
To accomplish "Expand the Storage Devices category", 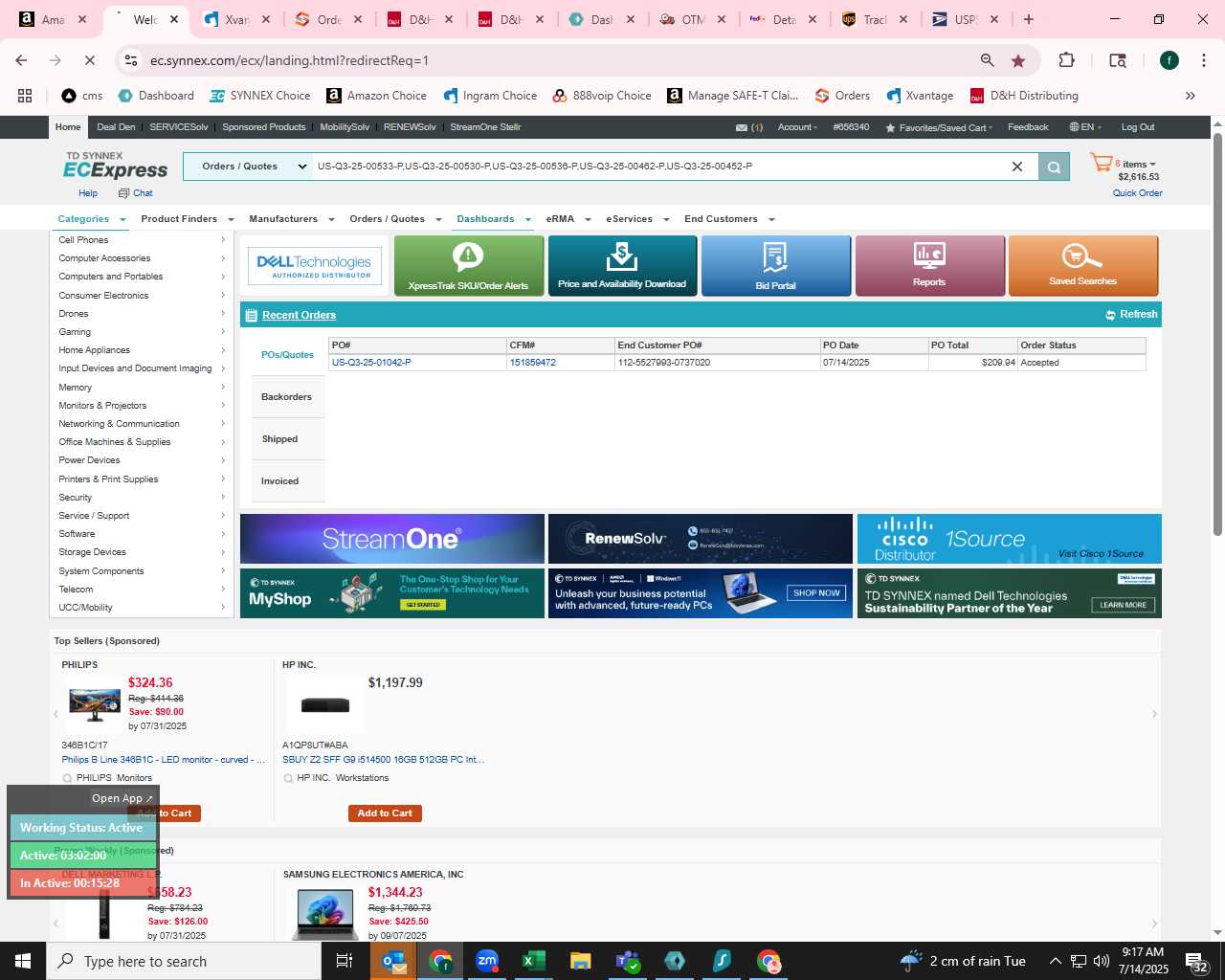I will tap(142, 552).
